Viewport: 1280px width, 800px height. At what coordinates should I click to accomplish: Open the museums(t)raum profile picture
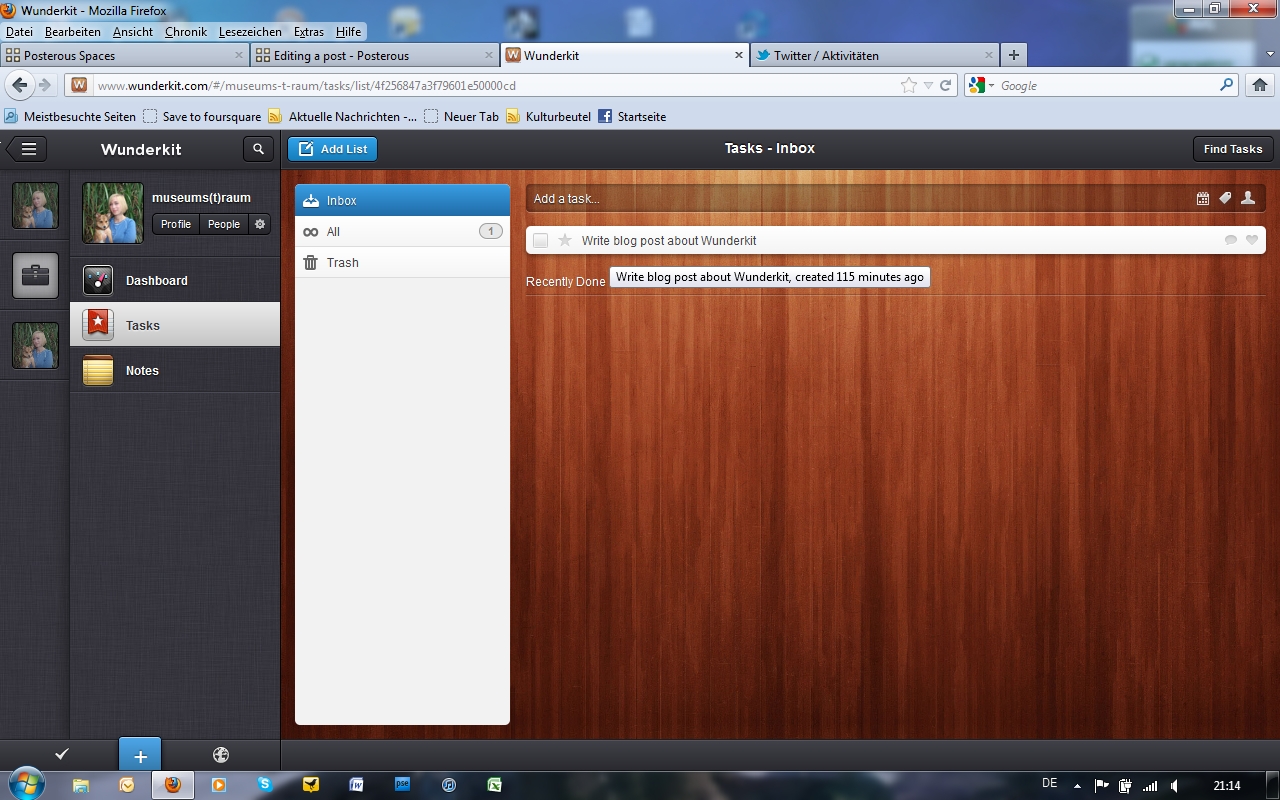pyautogui.click(x=112, y=212)
